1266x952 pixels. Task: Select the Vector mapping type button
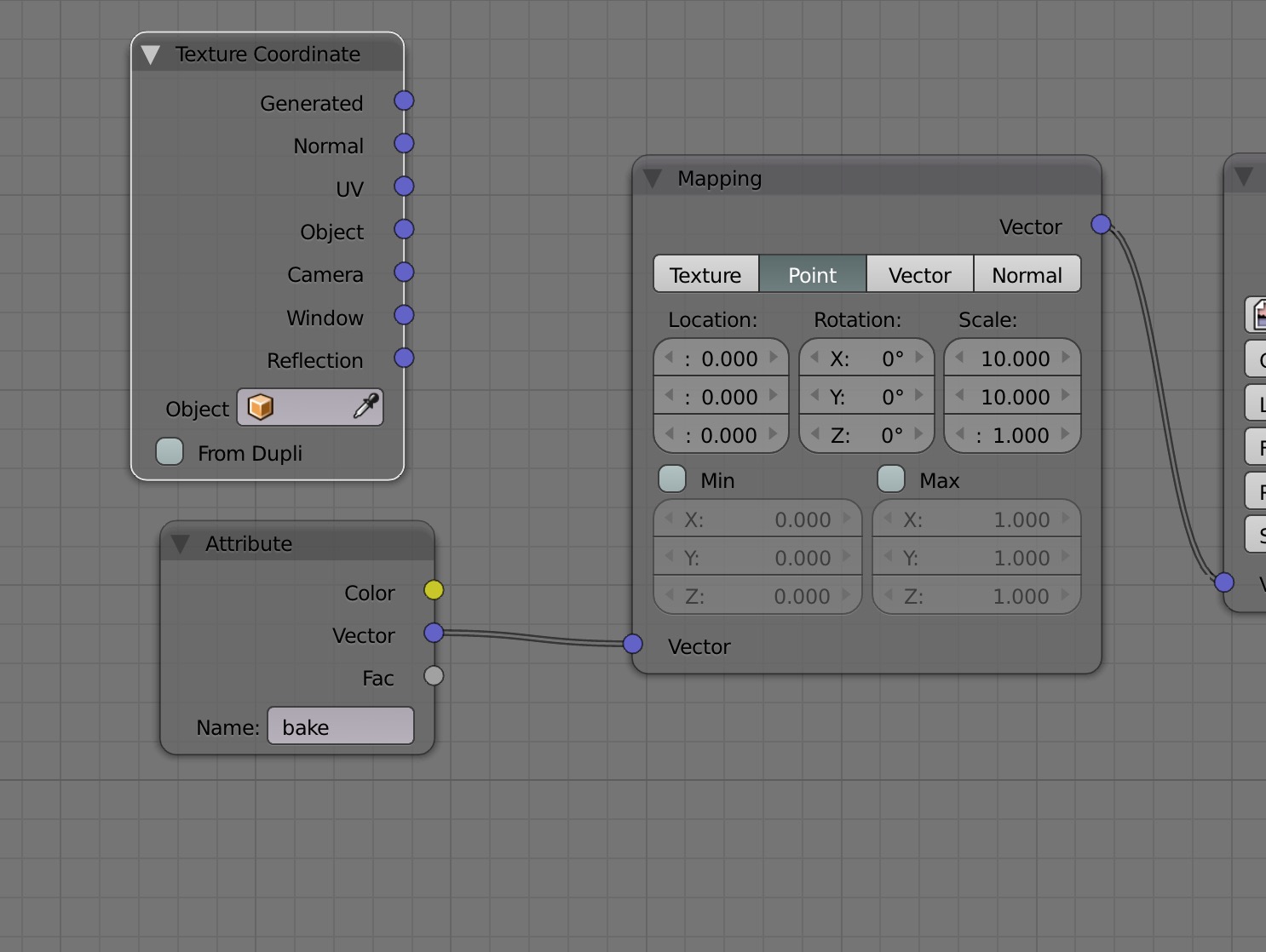pyautogui.click(x=920, y=274)
